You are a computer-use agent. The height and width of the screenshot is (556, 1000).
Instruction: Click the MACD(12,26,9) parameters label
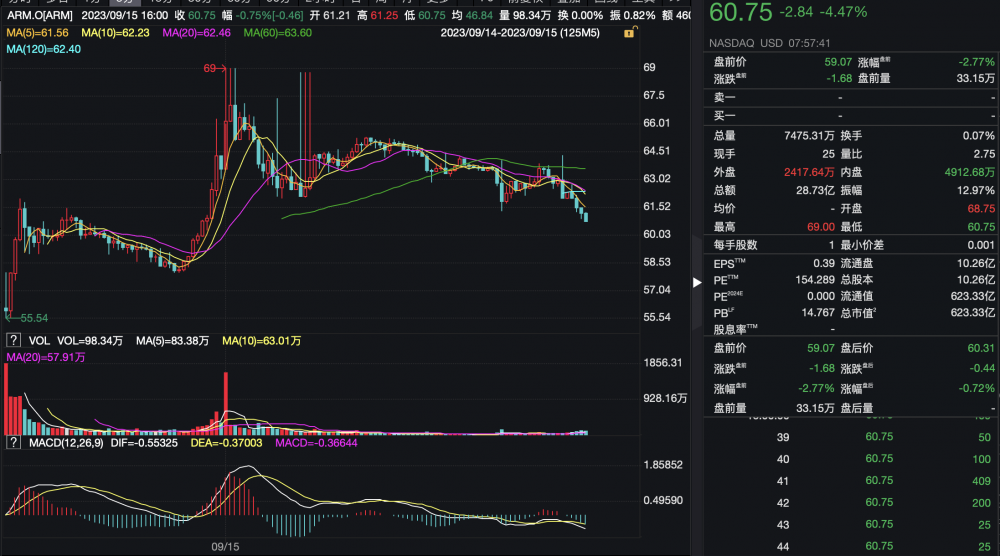(x=66, y=443)
